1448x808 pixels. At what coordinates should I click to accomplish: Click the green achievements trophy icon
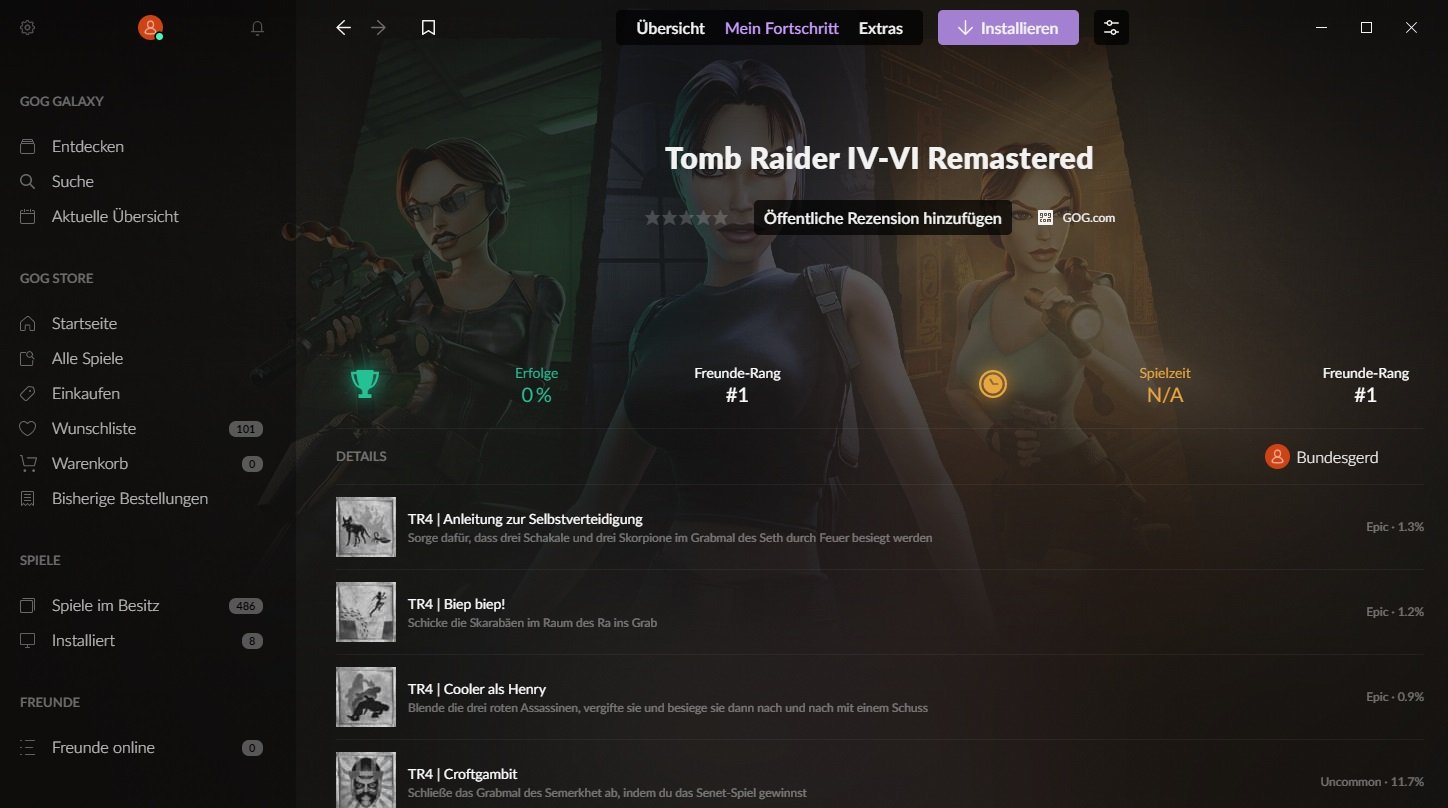coord(365,383)
